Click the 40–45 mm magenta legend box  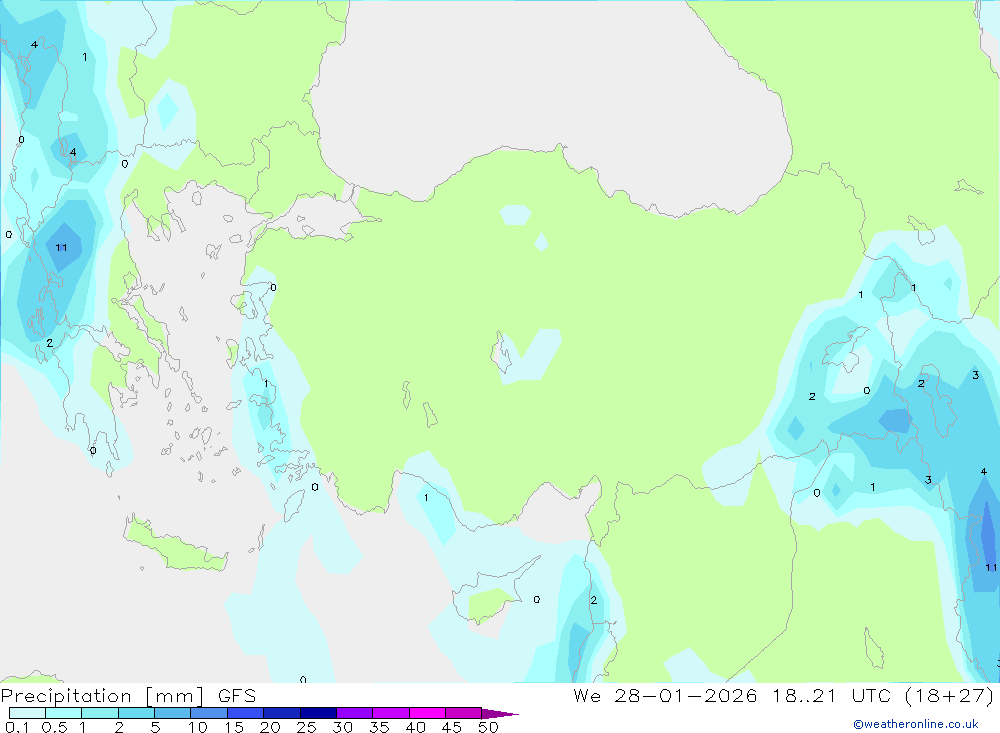tap(427, 713)
